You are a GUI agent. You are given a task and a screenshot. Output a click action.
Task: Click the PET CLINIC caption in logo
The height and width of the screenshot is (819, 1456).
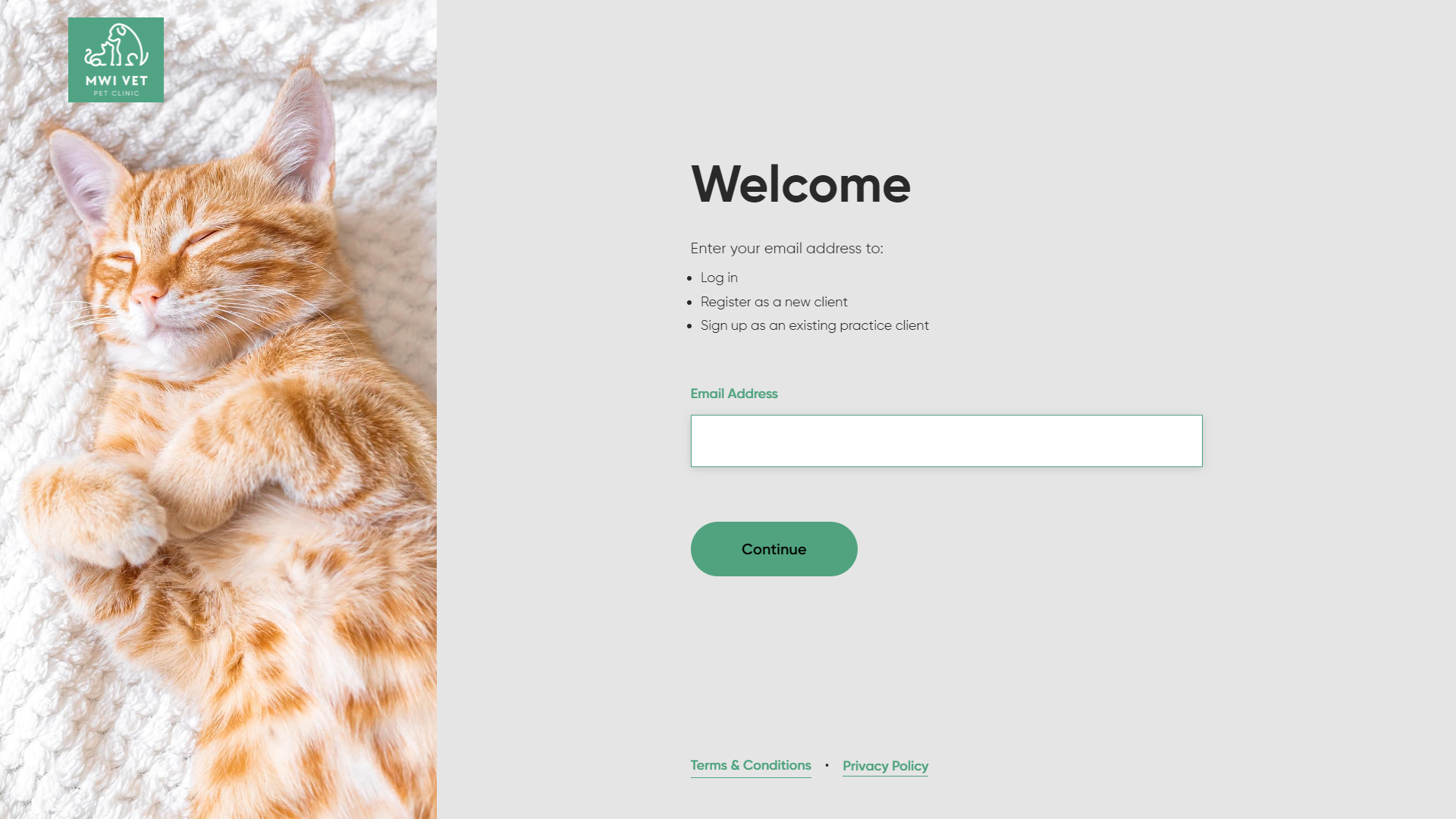[x=117, y=93]
